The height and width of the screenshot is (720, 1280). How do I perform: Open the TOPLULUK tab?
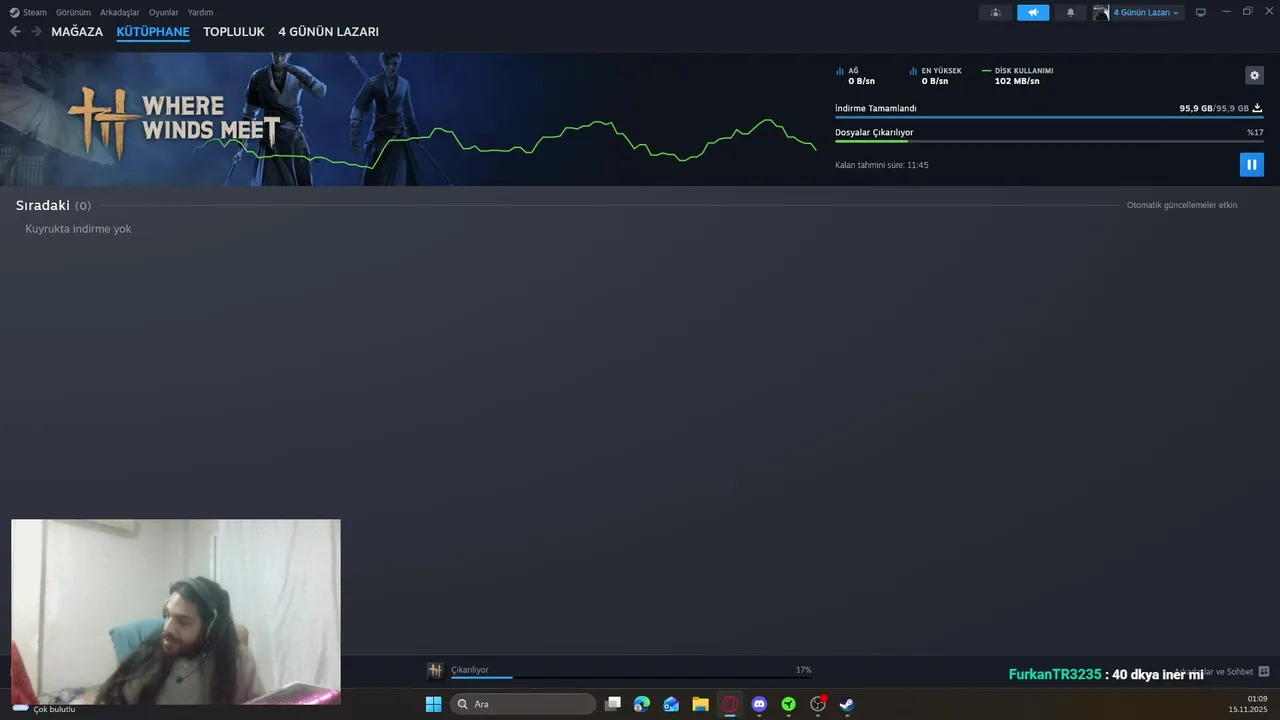tap(234, 32)
